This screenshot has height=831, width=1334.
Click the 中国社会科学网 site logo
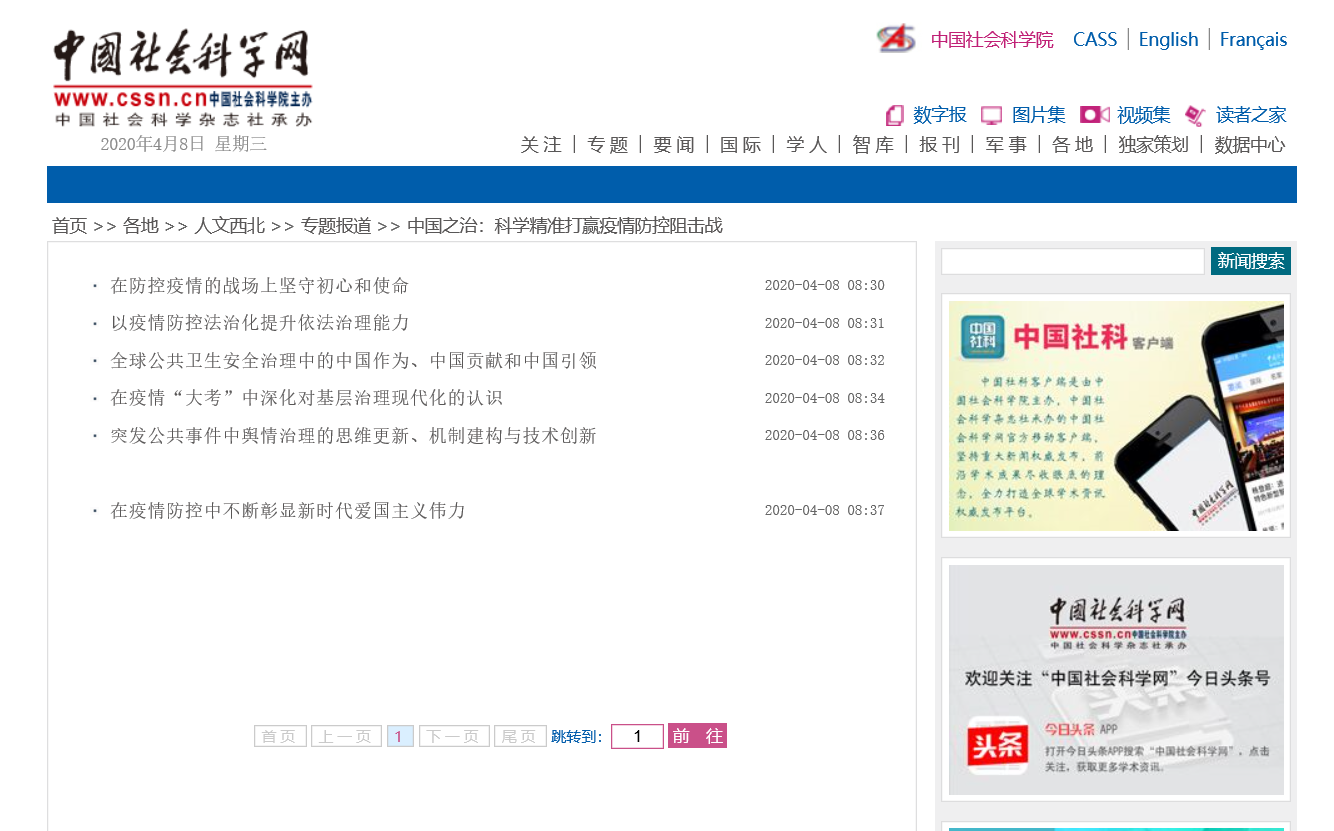[182, 78]
